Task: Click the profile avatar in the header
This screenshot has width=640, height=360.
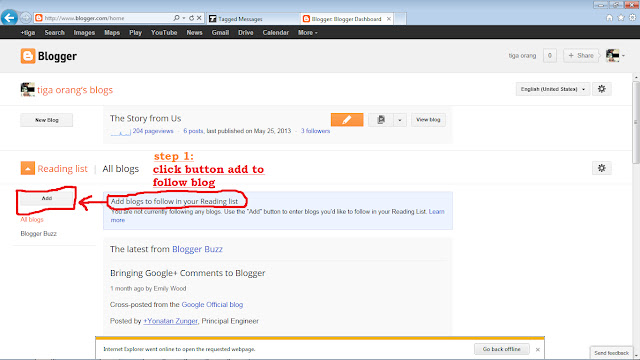Action: tap(613, 56)
